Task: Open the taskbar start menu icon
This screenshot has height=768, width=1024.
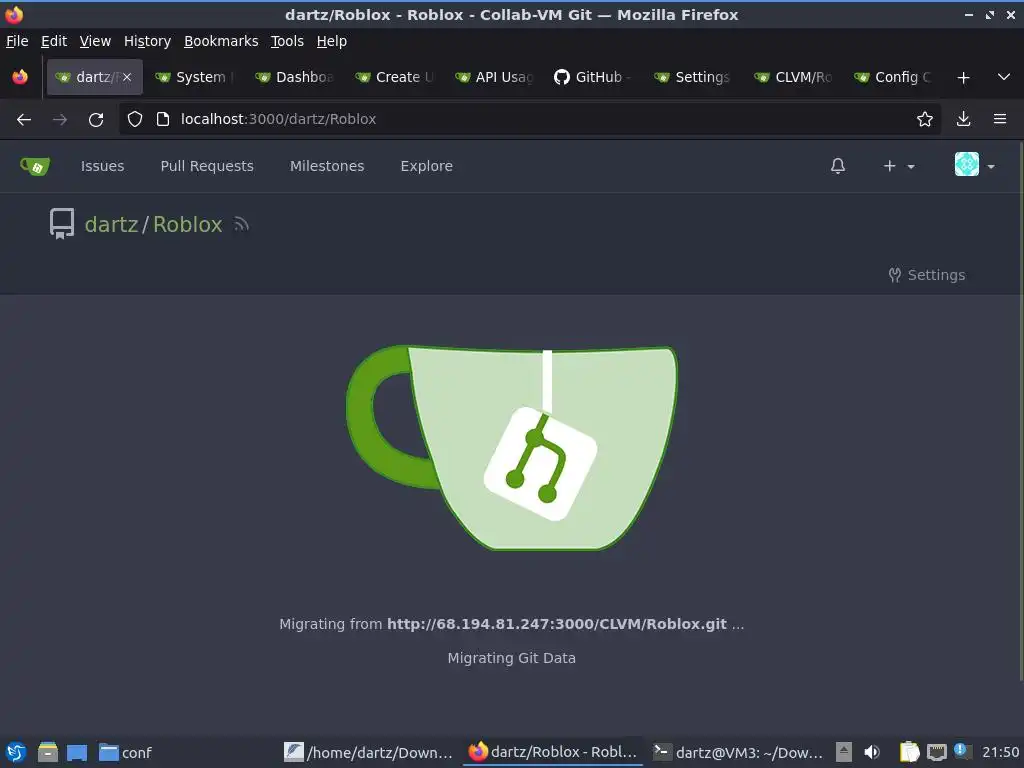Action: click(16, 752)
